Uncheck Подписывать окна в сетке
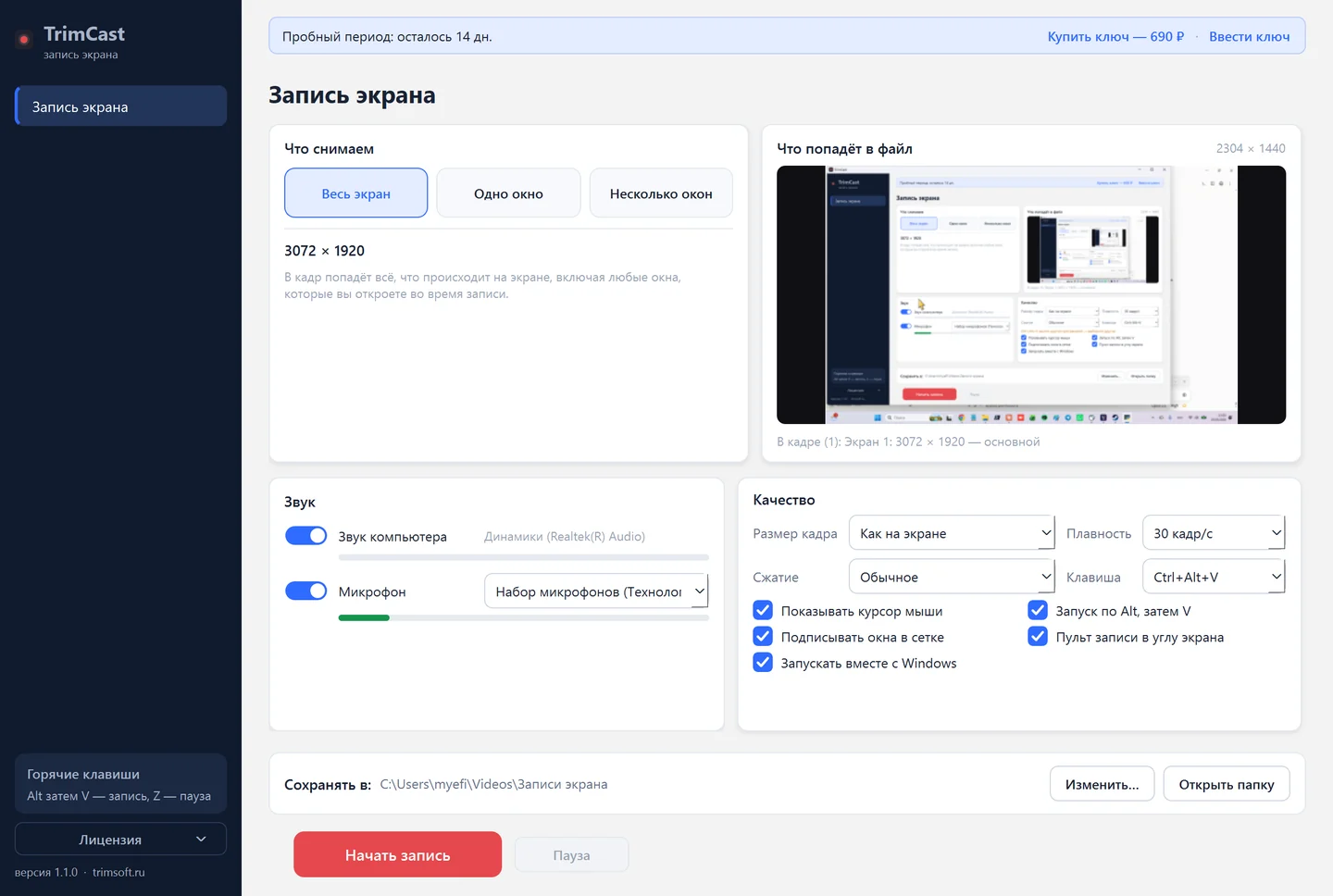This screenshot has height=896, width=1333. pos(763,637)
